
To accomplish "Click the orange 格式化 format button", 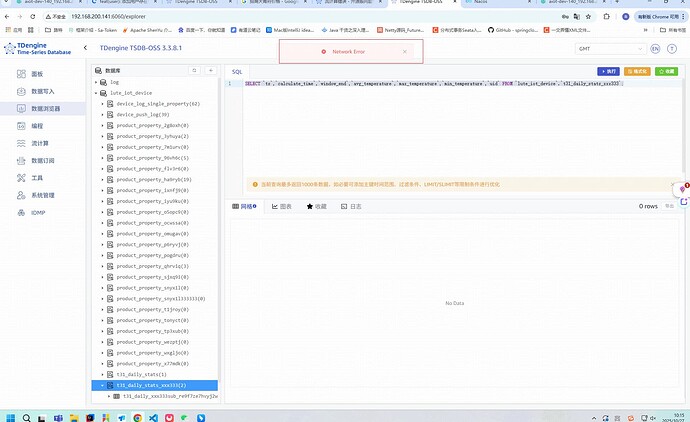I will [636, 72].
